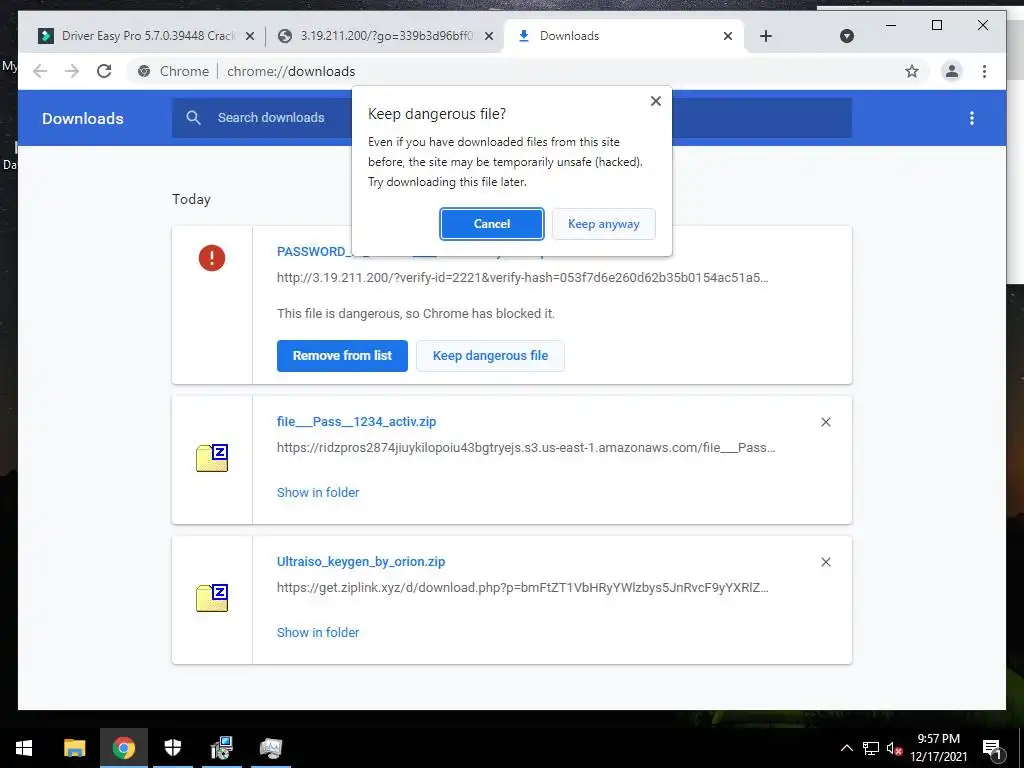The width and height of the screenshot is (1024, 768).
Task: Reload the page
Action: (104, 71)
